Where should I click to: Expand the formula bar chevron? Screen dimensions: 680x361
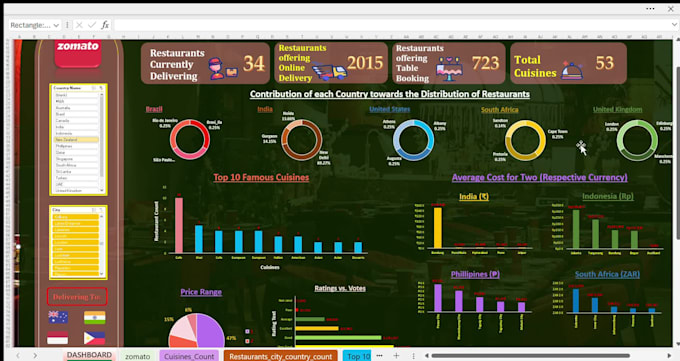pyautogui.click(x=674, y=25)
